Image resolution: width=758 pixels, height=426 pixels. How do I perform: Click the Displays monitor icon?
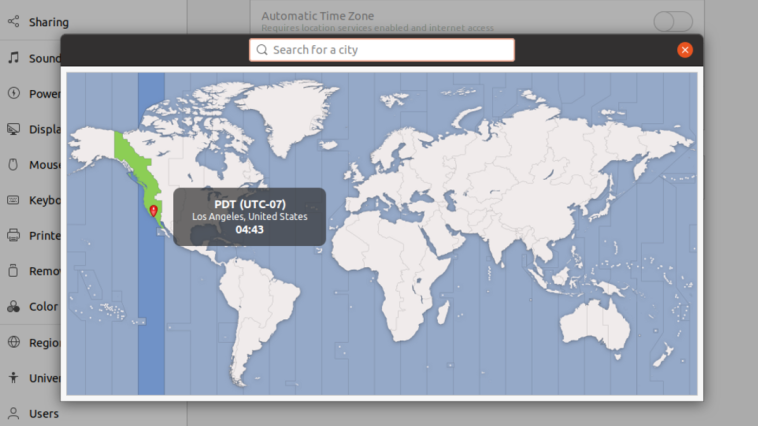coord(14,129)
